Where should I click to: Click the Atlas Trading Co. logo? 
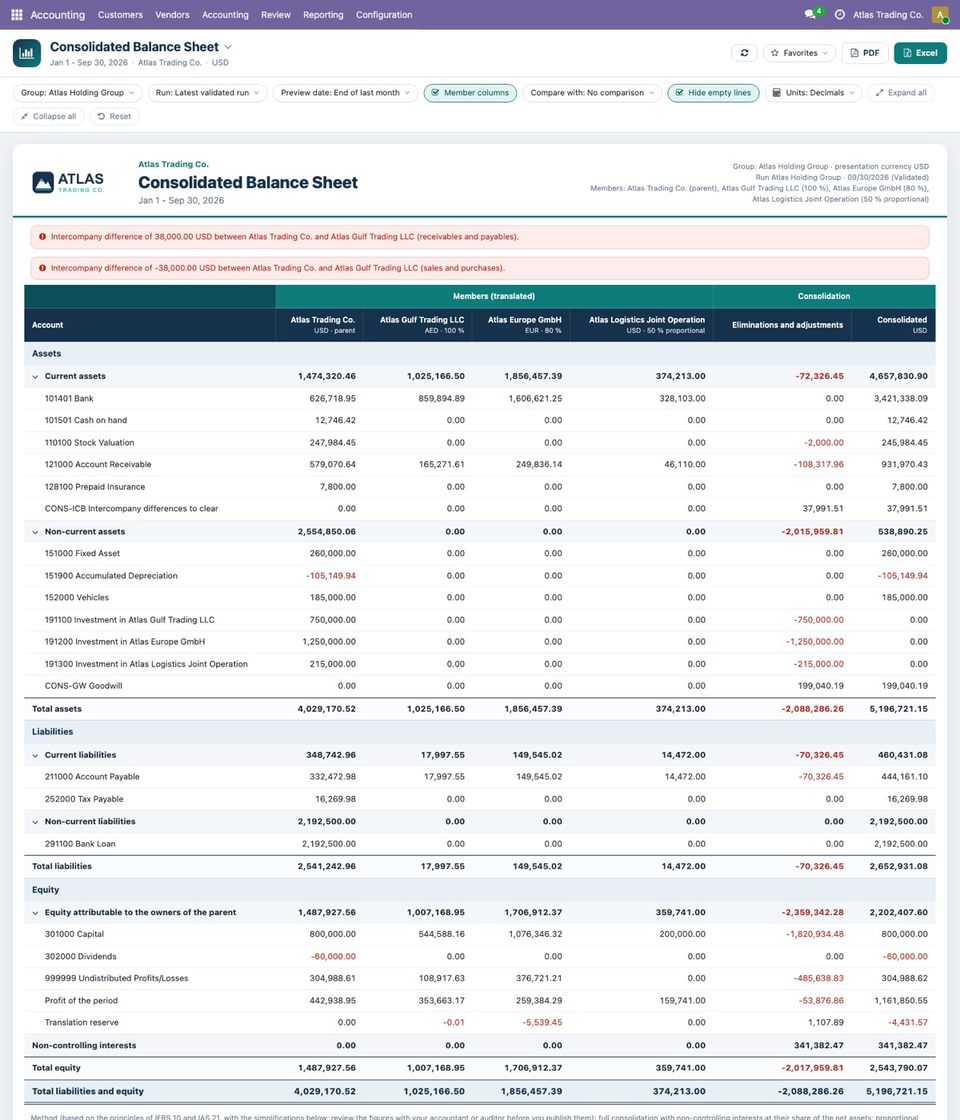pos(68,182)
